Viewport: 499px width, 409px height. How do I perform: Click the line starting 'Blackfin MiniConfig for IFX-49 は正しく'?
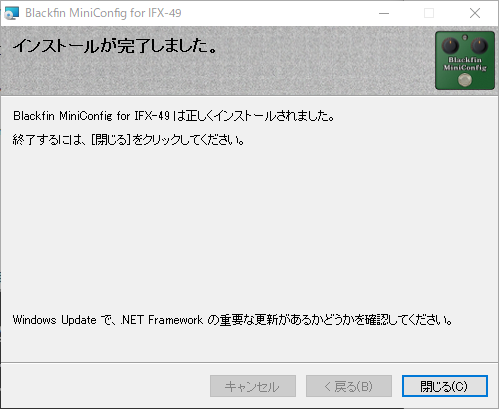(173, 116)
